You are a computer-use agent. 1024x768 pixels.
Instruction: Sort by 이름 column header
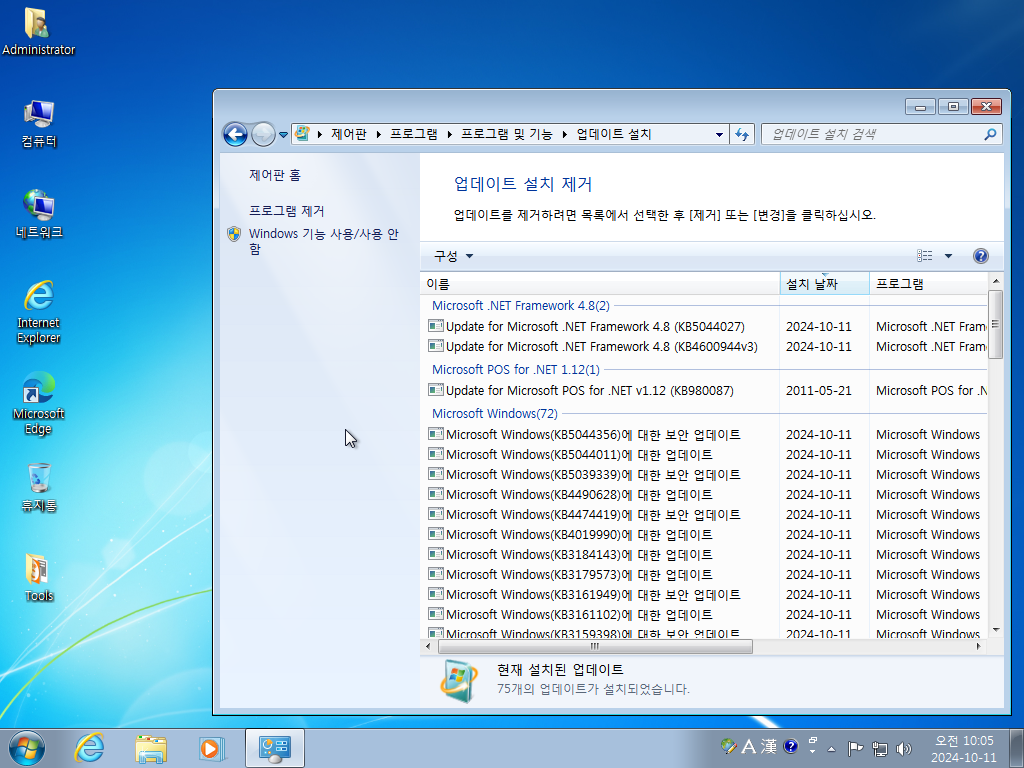point(600,284)
